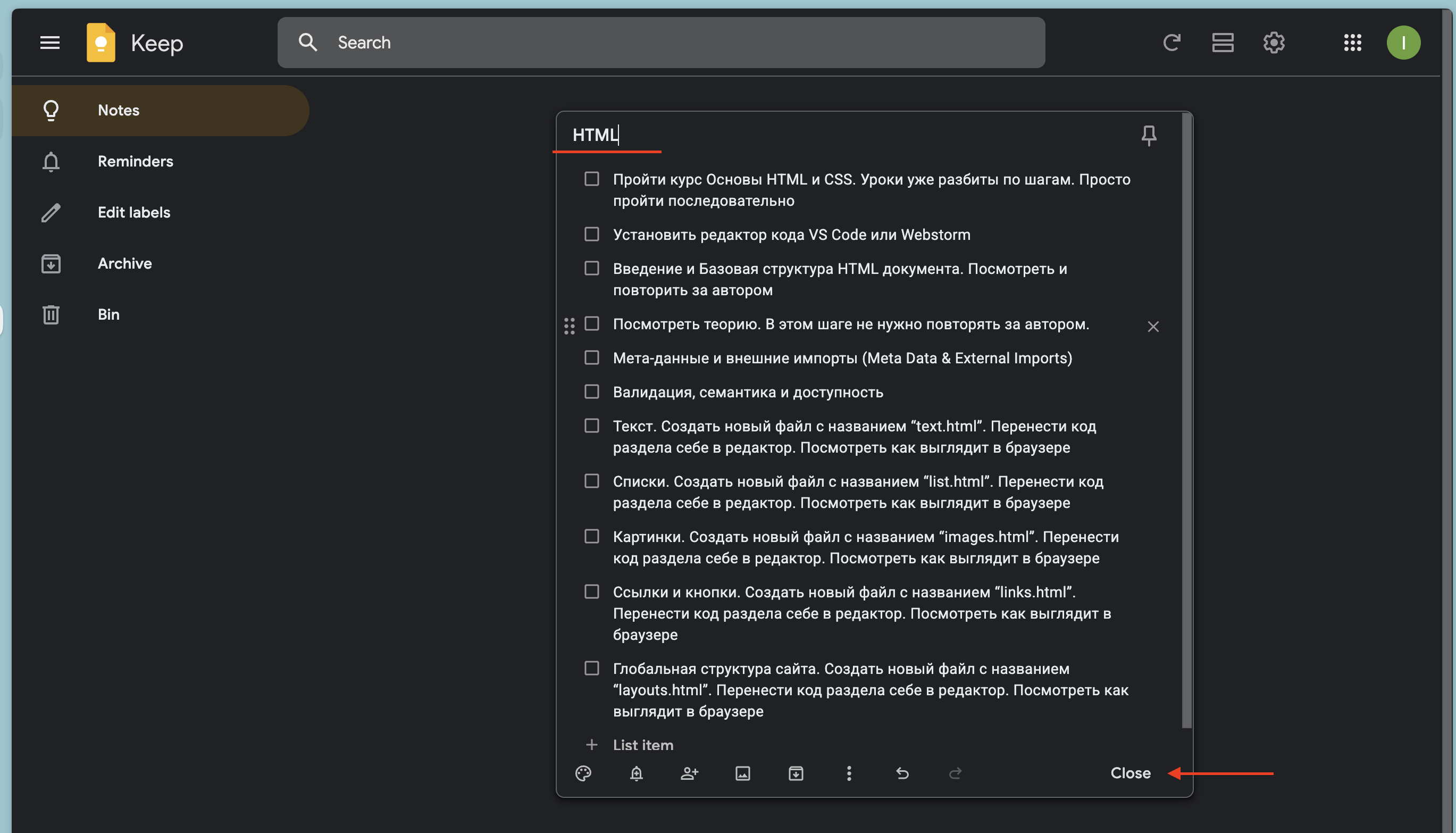Click the redo arrow
Screen dimensions: 1456x833
click(x=955, y=773)
